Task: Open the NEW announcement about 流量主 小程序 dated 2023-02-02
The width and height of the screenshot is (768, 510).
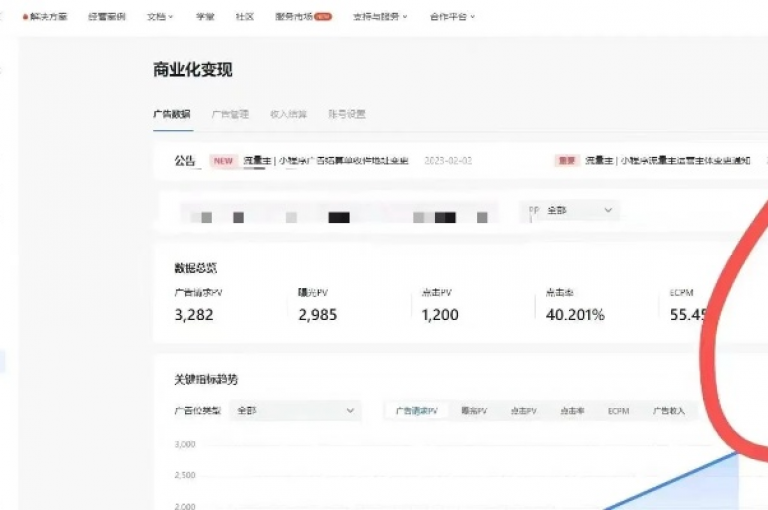Action: [x=326, y=161]
